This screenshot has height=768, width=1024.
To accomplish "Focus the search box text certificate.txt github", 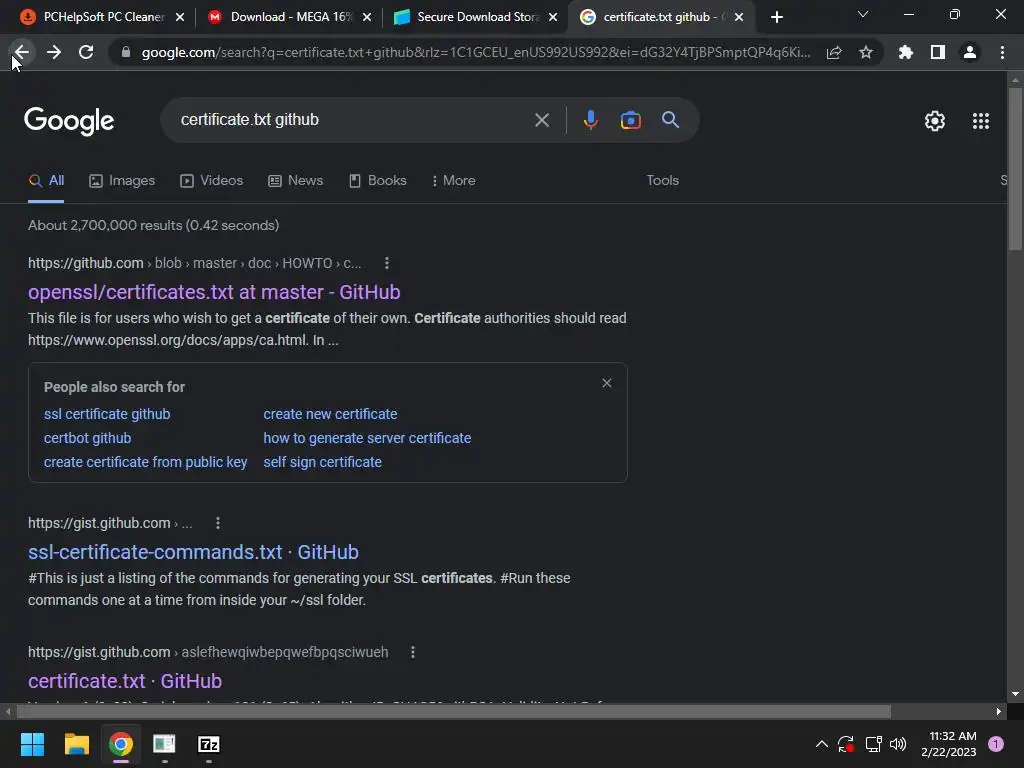I will (x=250, y=120).
